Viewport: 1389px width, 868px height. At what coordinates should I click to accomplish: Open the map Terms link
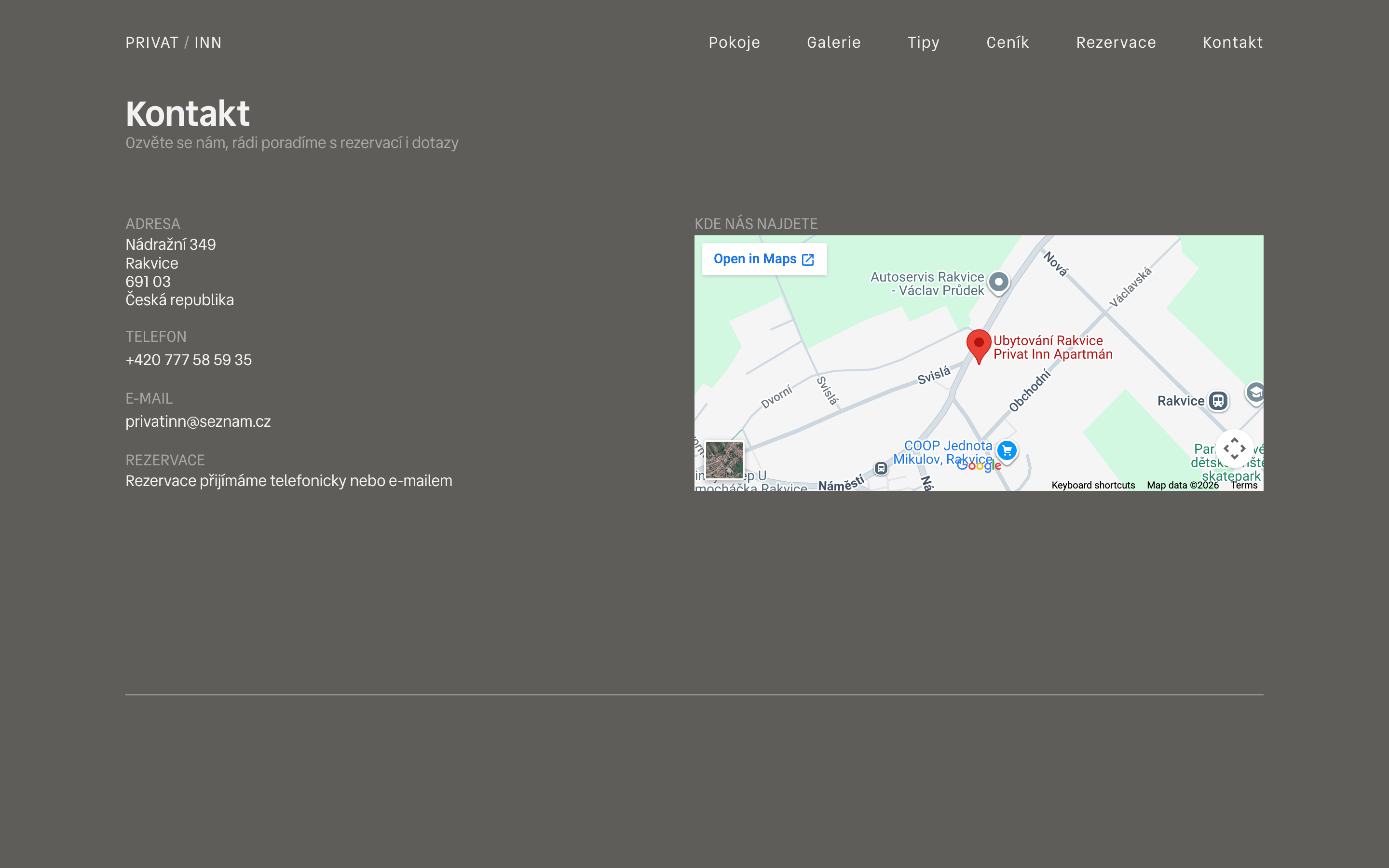pyautogui.click(x=1244, y=485)
